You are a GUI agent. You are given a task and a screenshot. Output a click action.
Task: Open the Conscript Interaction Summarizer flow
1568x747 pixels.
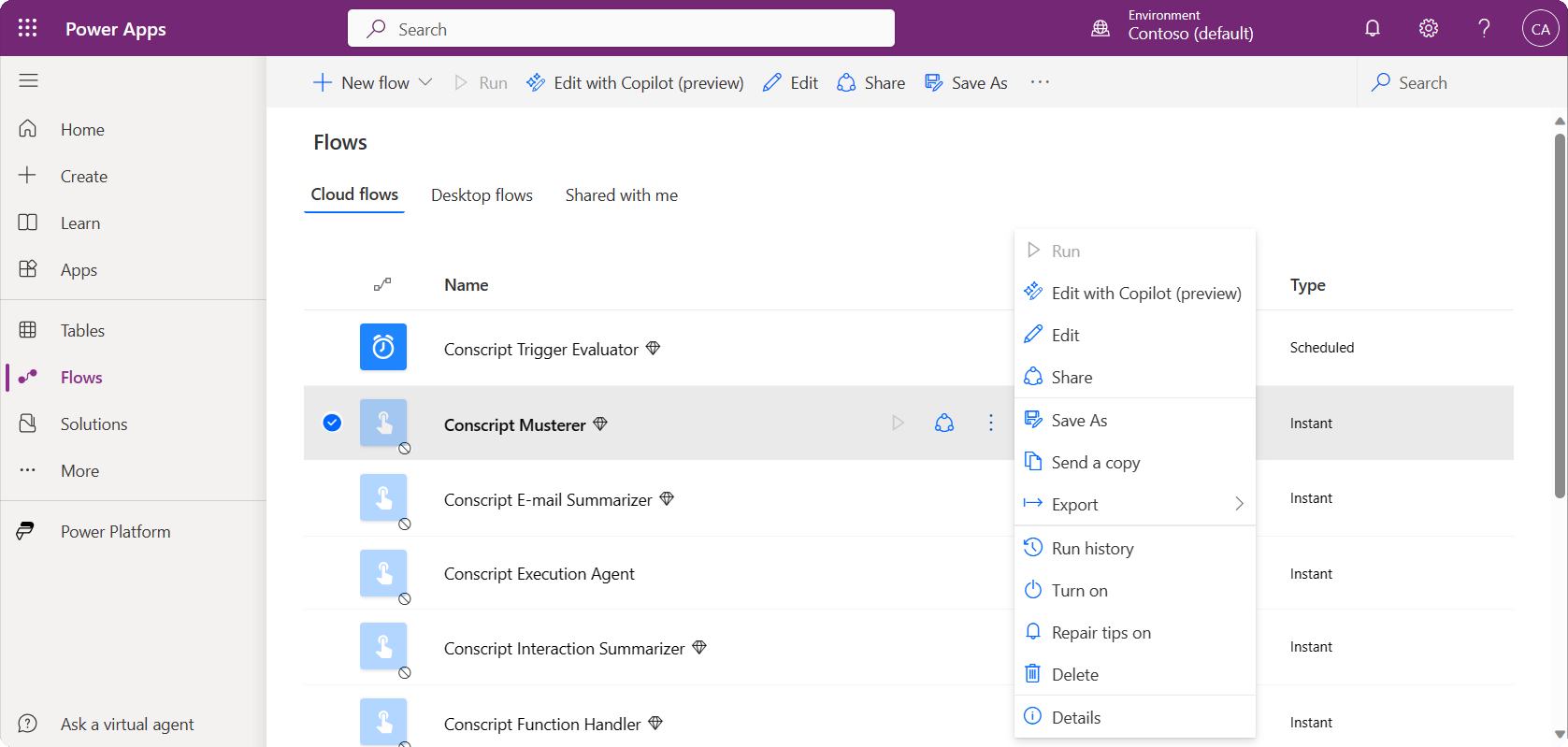coord(565,648)
